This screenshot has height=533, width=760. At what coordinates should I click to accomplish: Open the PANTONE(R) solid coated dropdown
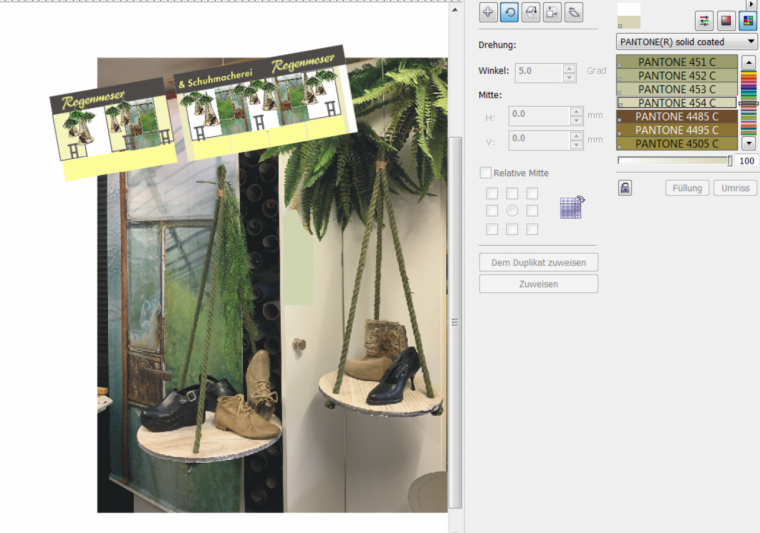pyautogui.click(x=686, y=42)
